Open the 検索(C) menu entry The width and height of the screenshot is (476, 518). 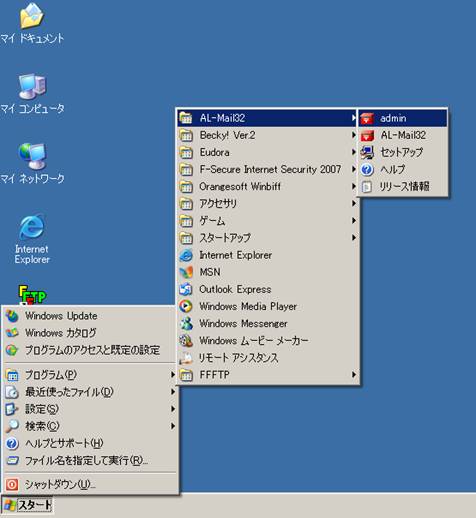tap(90, 426)
